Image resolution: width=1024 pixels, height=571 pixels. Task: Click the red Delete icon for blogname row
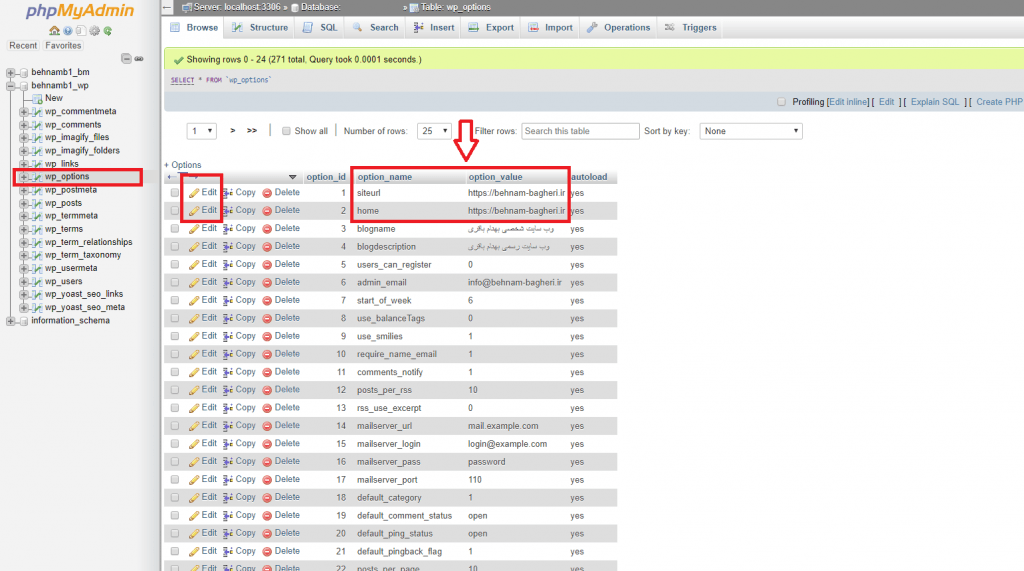click(267, 229)
